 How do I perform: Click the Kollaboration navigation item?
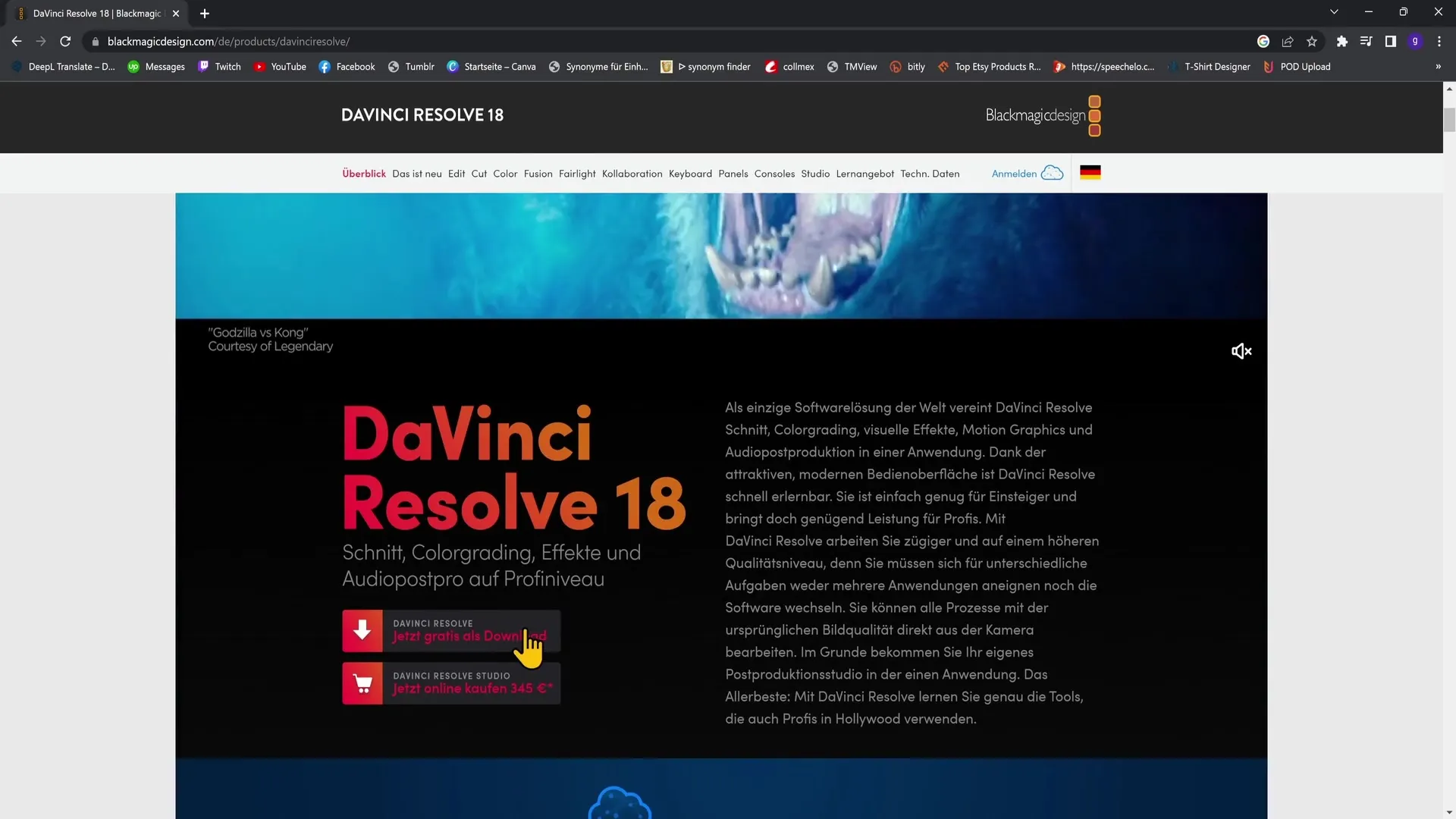pos(632,173)
